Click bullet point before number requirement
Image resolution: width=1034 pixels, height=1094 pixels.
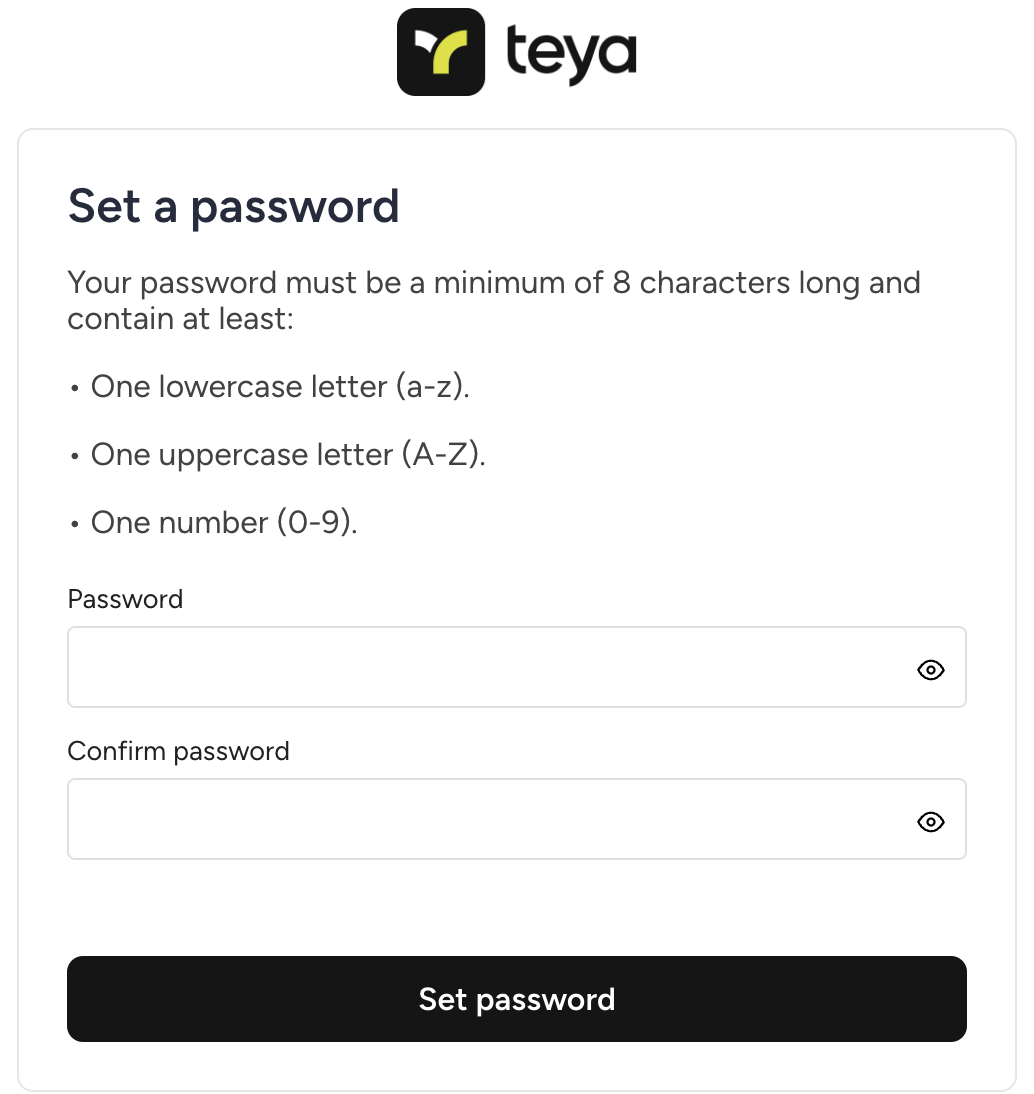coord(75,525)
